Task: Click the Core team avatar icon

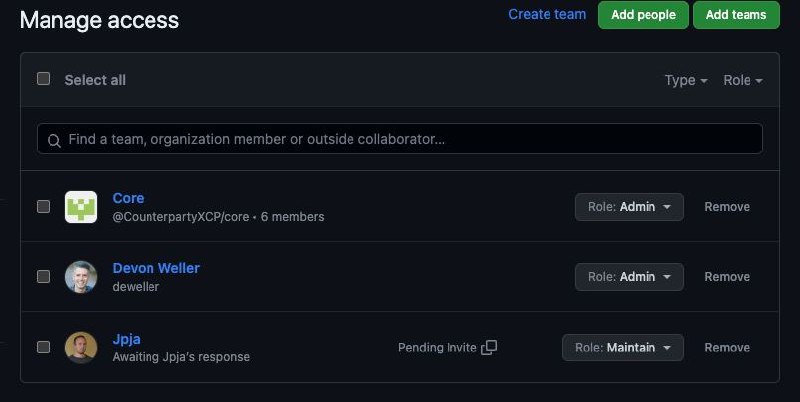Action: tap(81, 207)
